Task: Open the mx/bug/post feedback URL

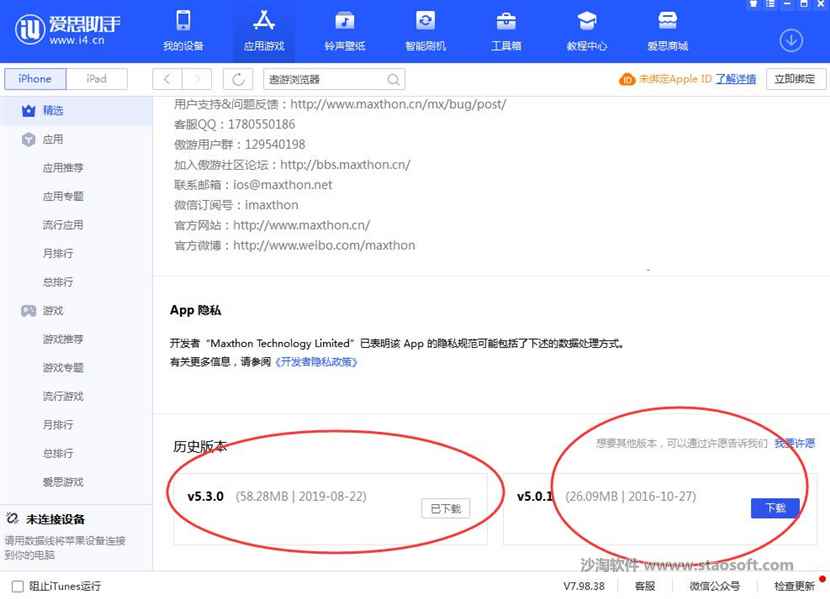Action: pyautogui.click(x=398, y=104)
